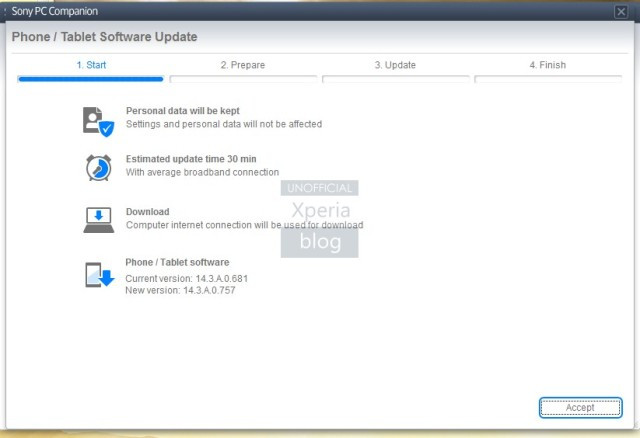Click 'Phone / Tablet software' heading
This screenshot has width=640, height=438.
(x=177, y=262)
